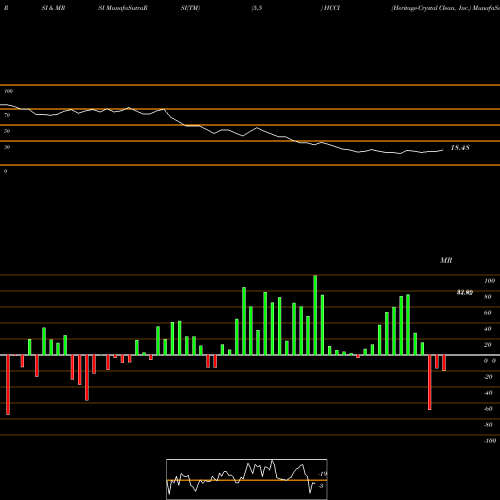Click the MR axis label 60
Image resolution: width=500 pixels, height=500 pixels.
488,313
